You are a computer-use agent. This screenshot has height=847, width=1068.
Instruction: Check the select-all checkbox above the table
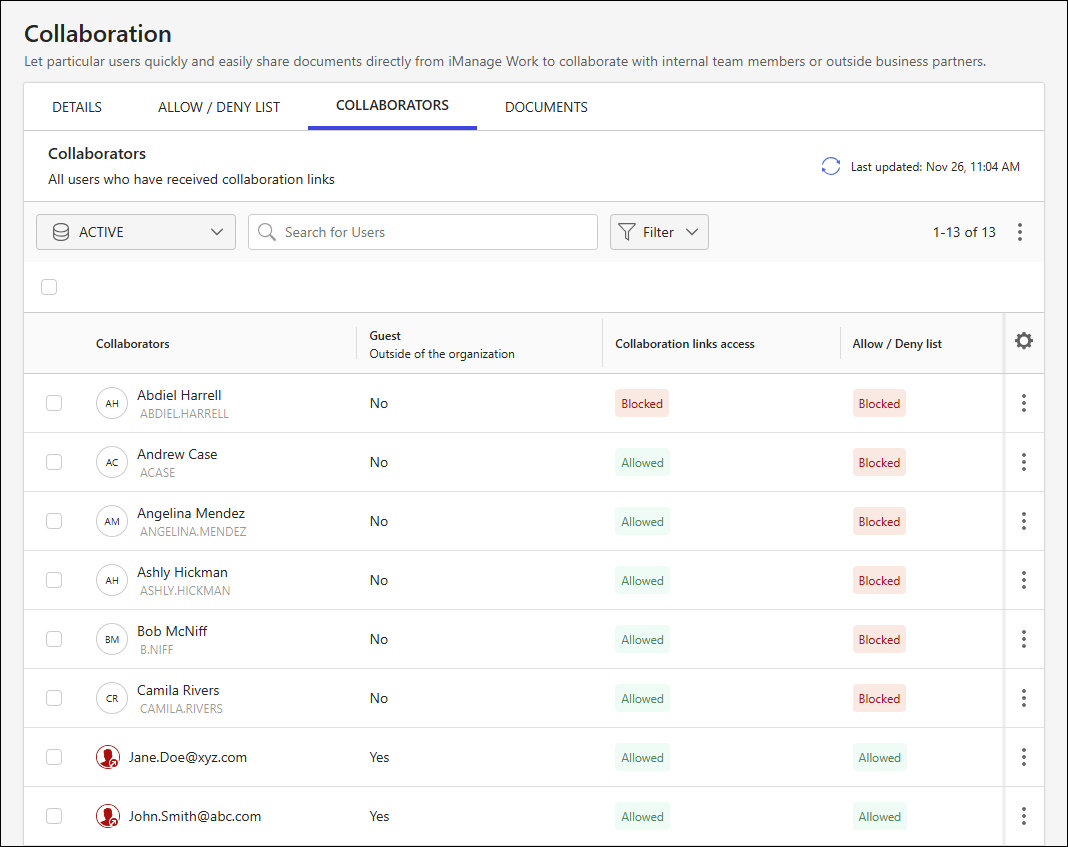49,287
